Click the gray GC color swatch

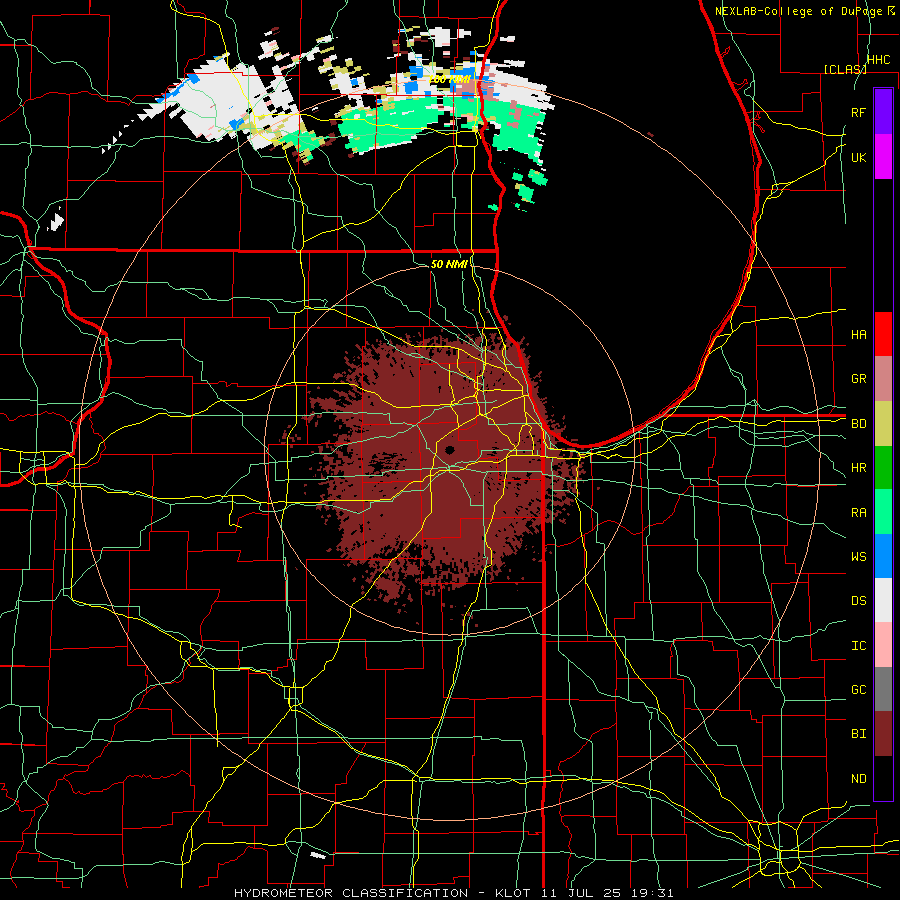click(883, 689)
